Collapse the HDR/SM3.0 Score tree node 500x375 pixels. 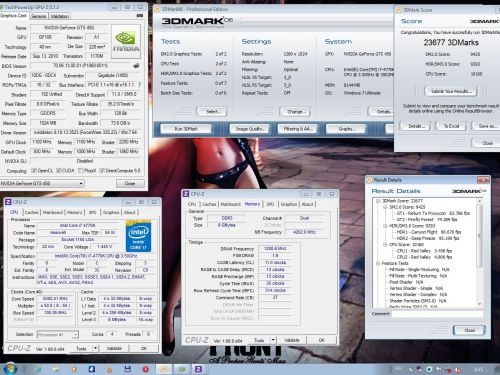click(385, 226)
